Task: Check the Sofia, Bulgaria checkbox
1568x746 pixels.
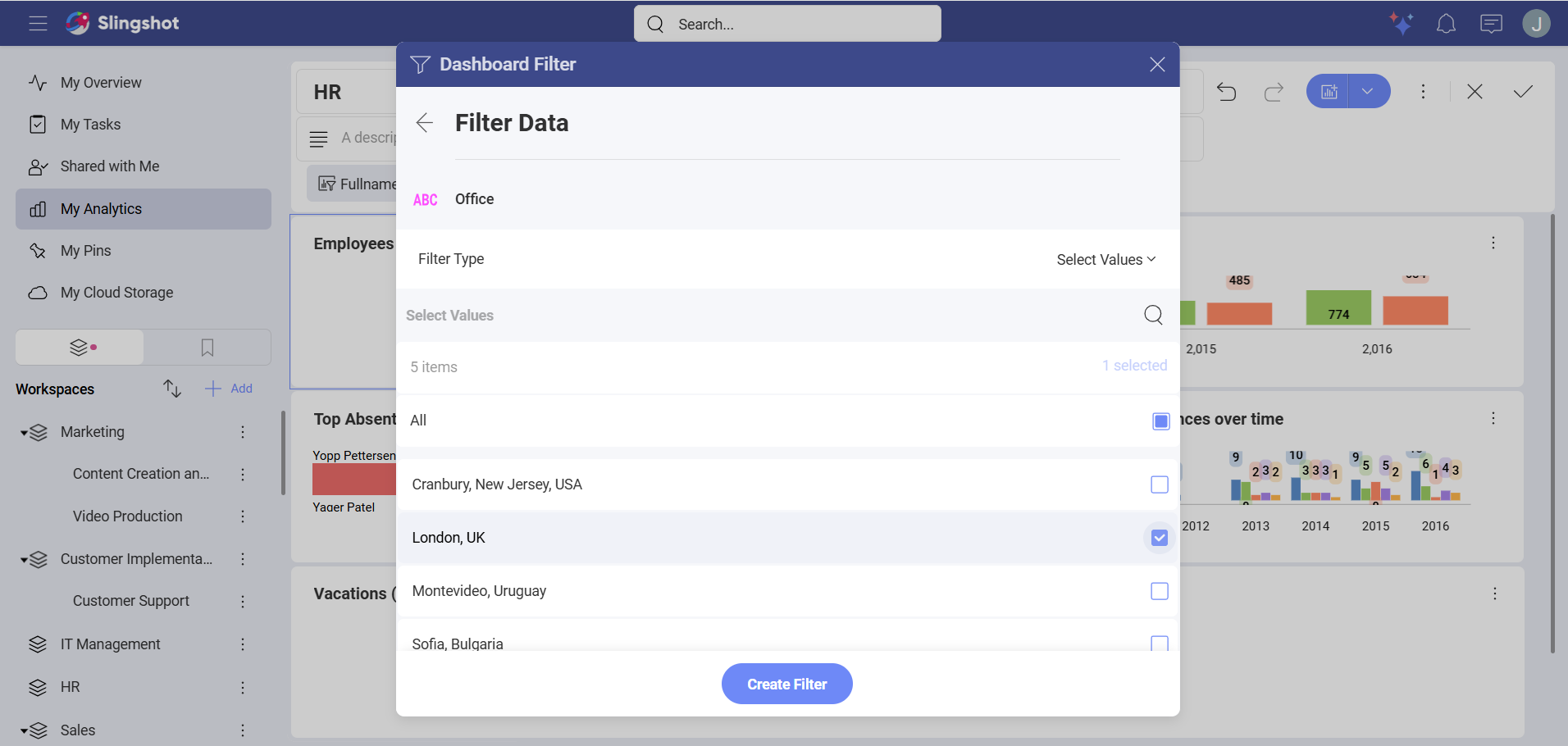Action: click(1160, 644)
